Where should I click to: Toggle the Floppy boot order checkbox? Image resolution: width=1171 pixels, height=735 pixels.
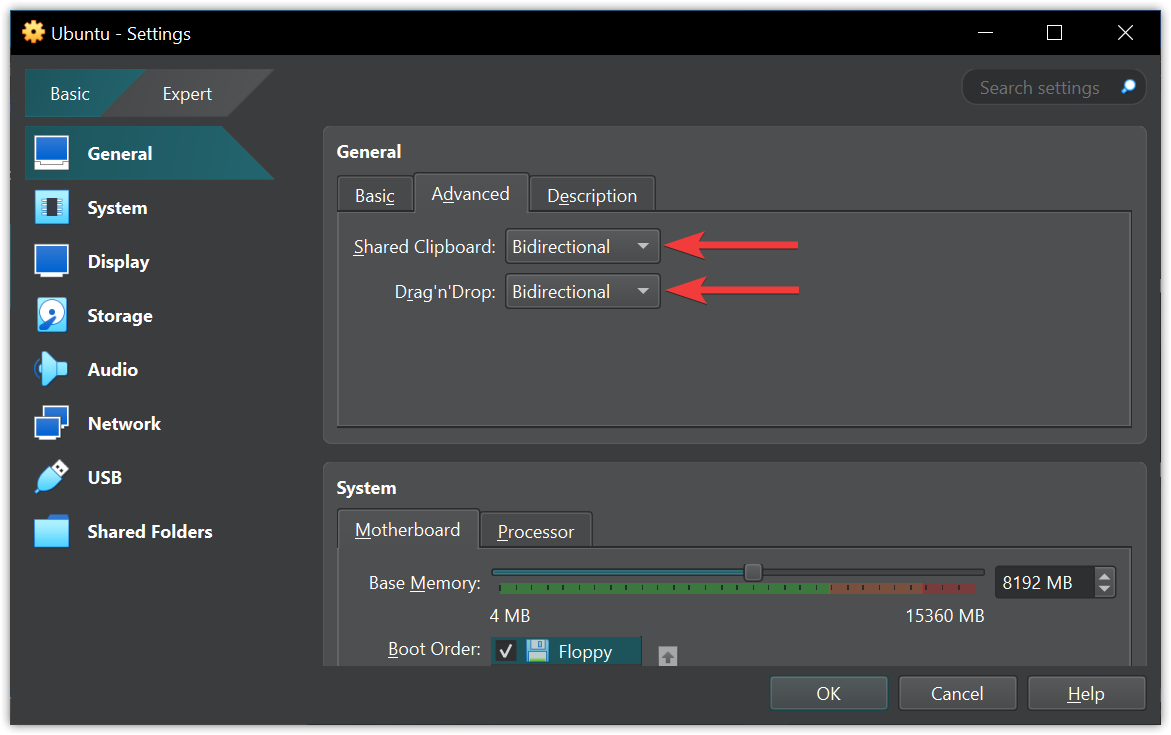click(x=506, y=651)
